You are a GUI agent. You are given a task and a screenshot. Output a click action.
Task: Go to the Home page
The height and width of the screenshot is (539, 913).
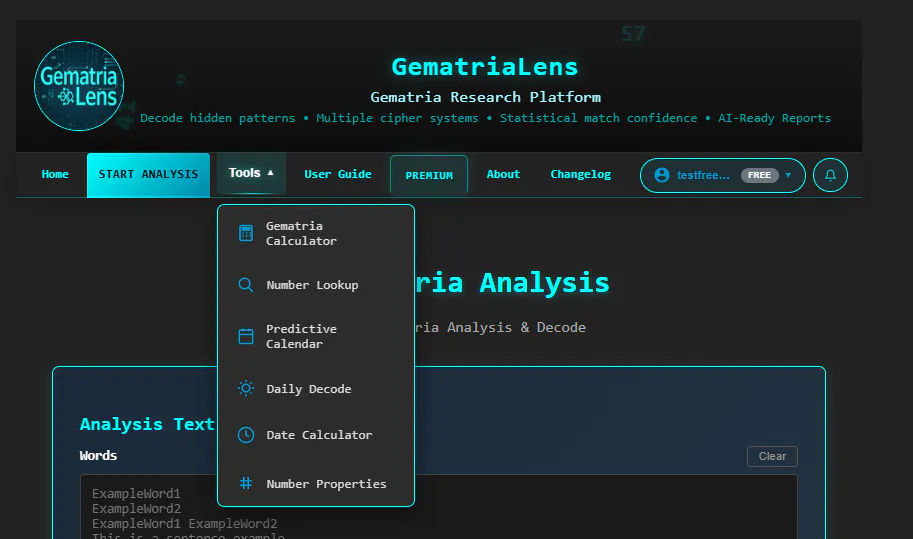[55, 174]
